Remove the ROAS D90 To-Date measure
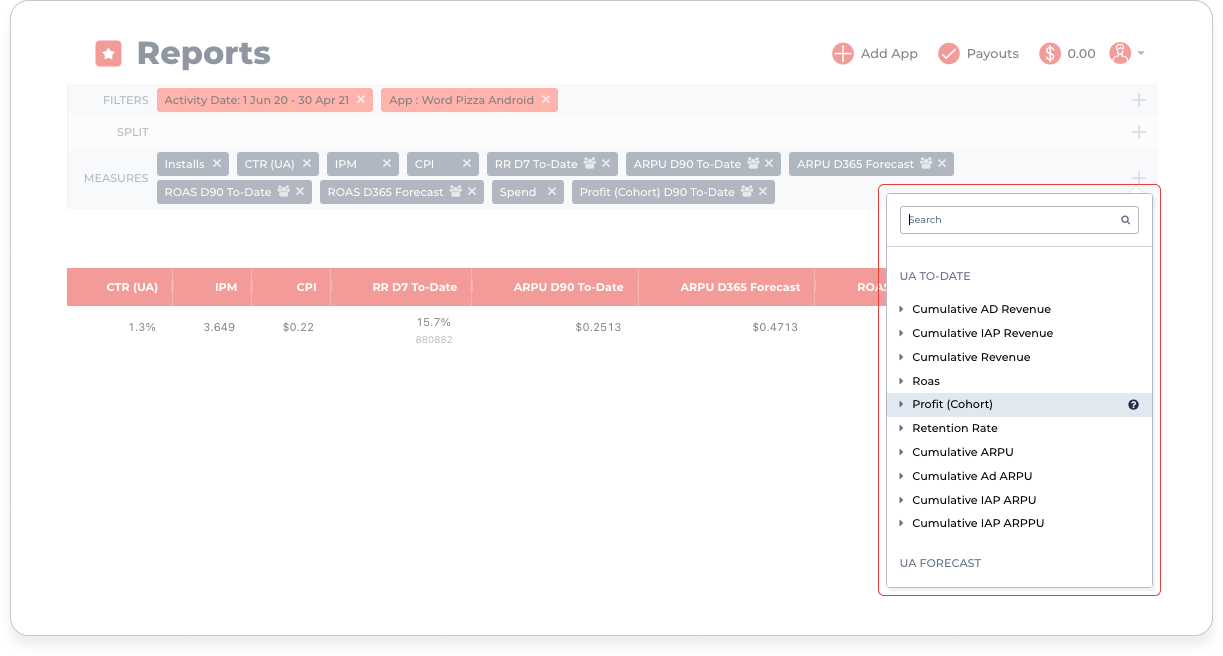The width and height of the screenshot is (1223, 656). (300, 192)
